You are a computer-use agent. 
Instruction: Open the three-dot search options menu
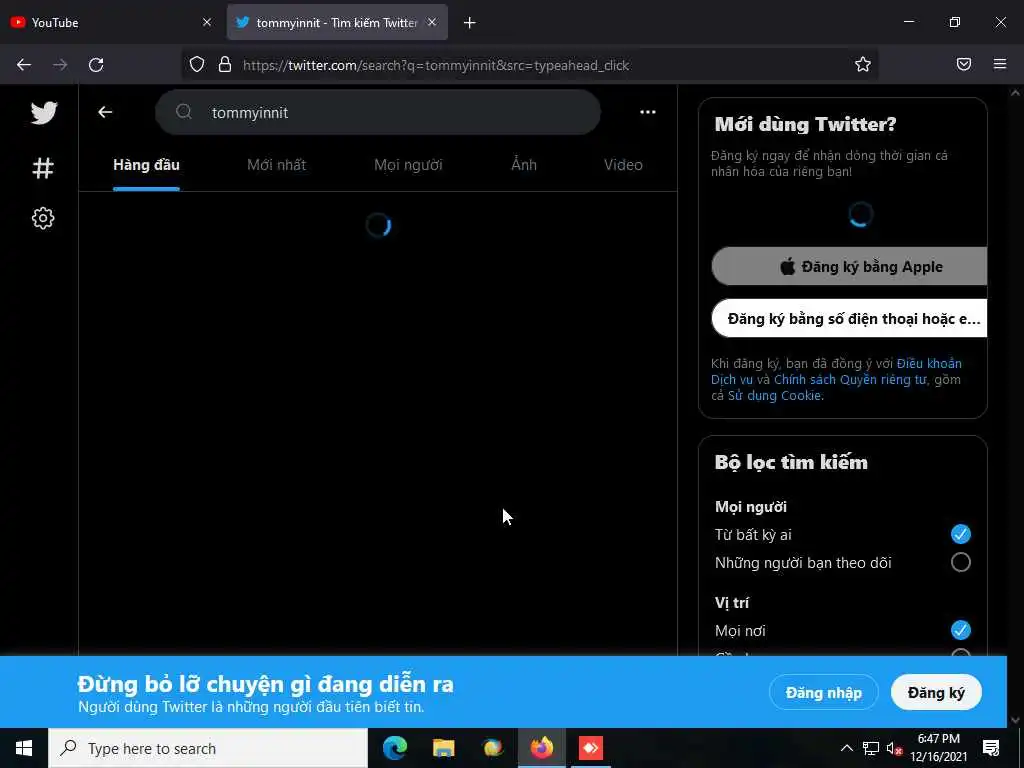tap(648, 112)
